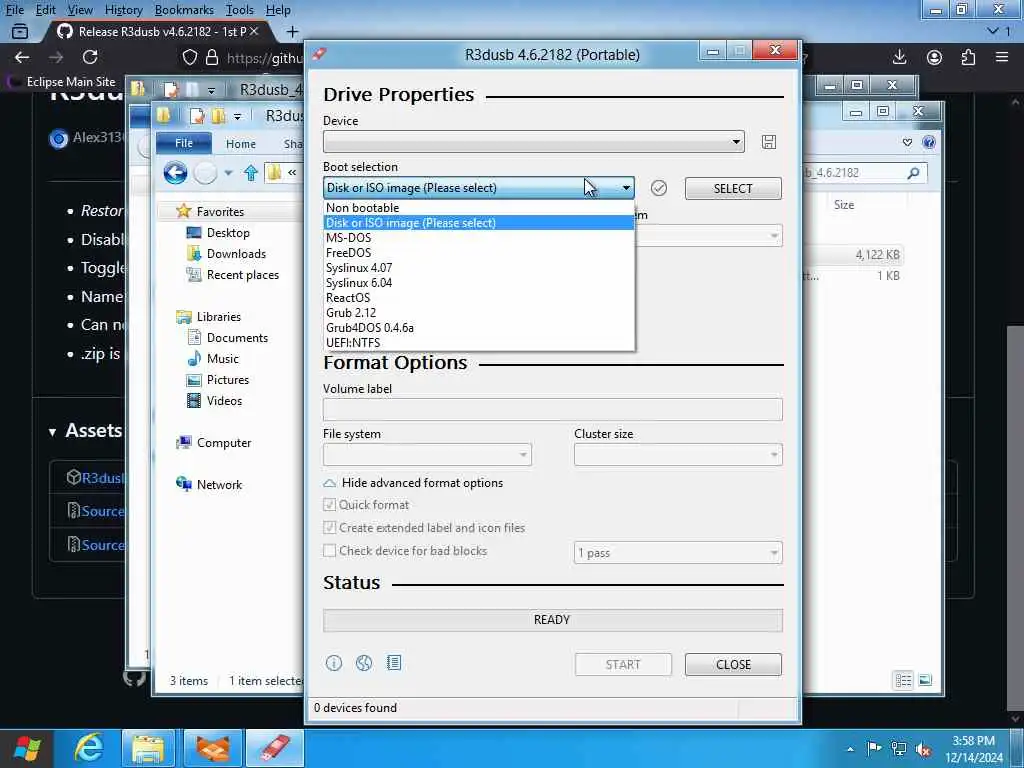Image resolution: width=1024 pixels, height=768 pixels.
Task: Switch Explorer to details view icon
Action: [903, 681]
